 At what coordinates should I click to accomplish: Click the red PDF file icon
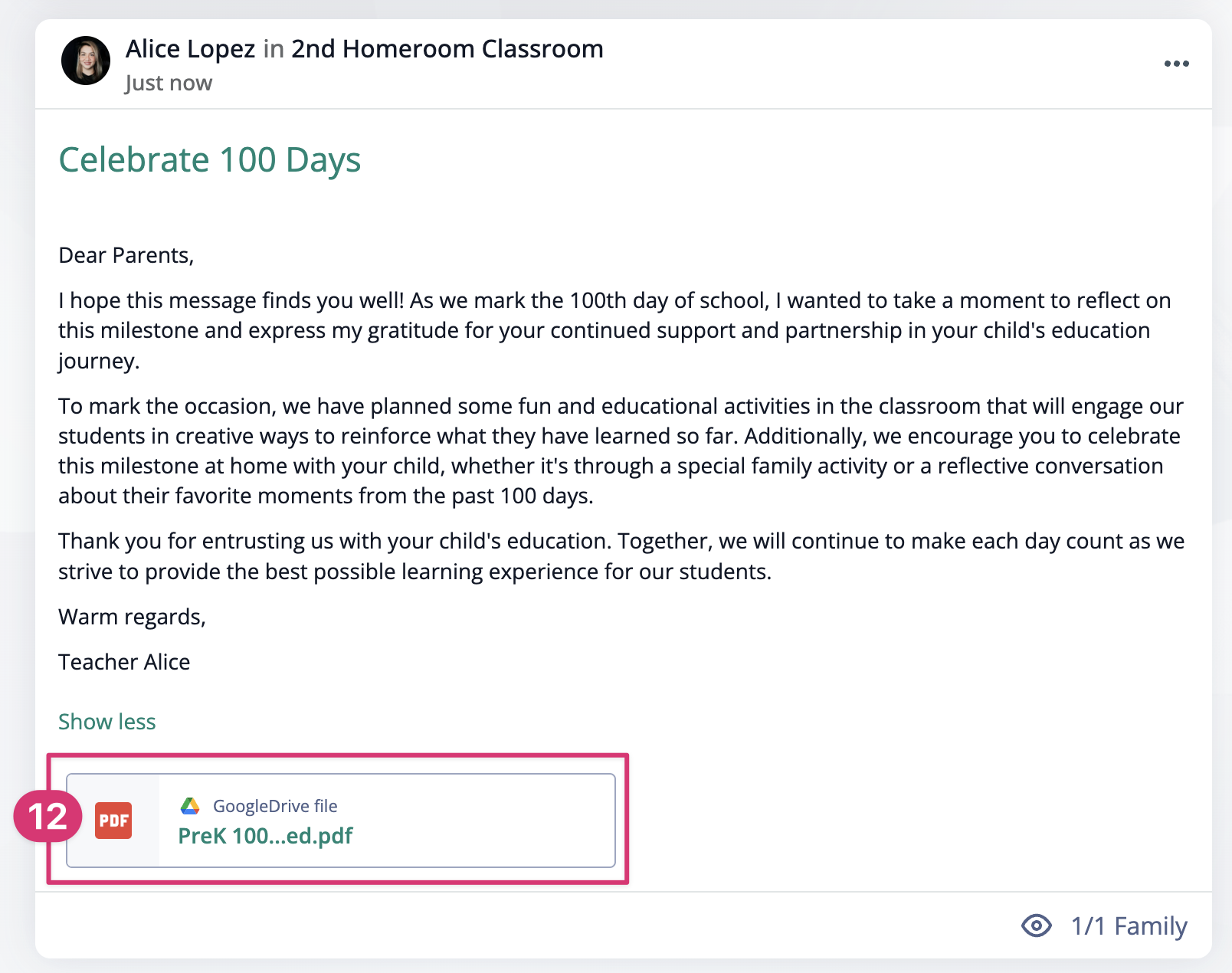[113, 821]
